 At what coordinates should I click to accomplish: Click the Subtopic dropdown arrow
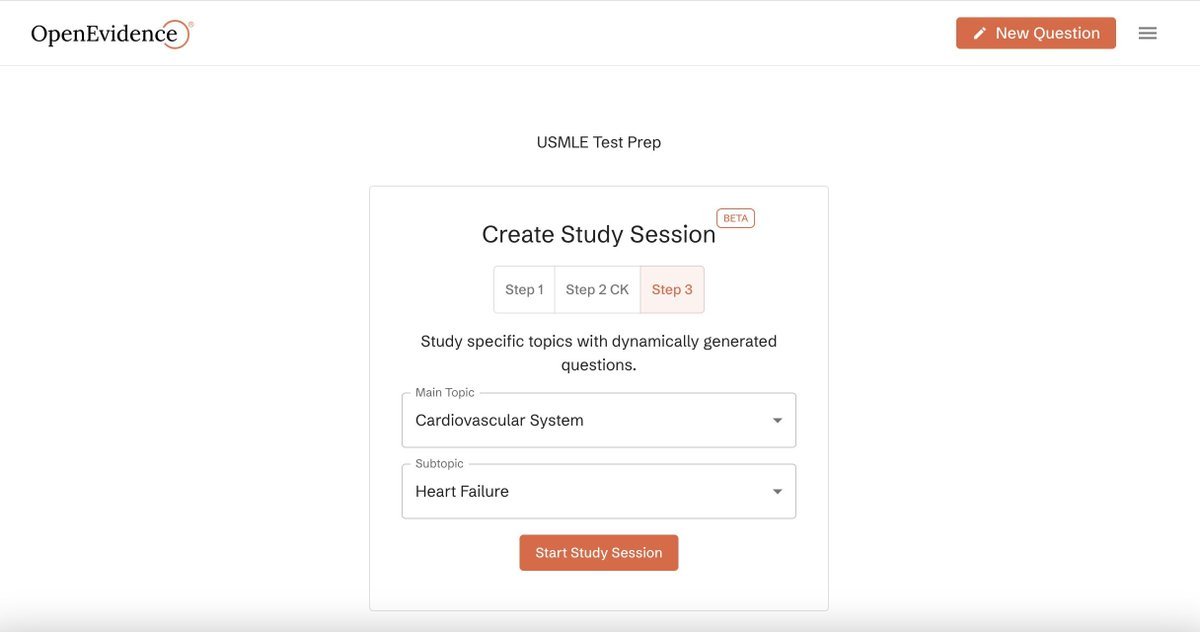coord(777,491)
